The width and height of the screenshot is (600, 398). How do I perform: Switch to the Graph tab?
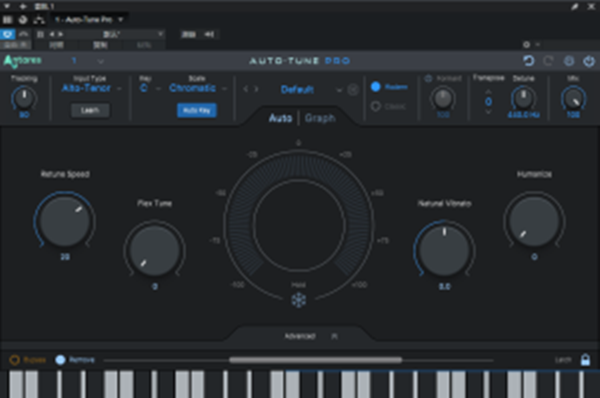pos(320,118)
